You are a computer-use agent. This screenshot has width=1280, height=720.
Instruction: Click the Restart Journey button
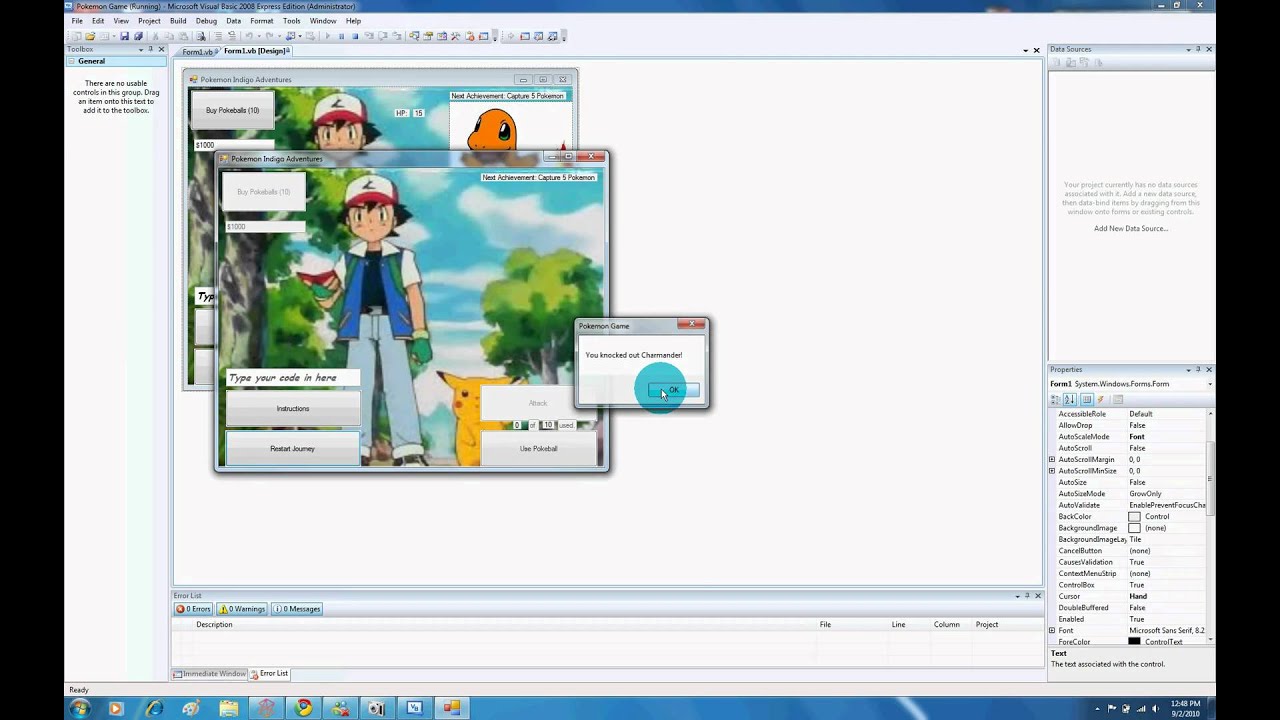pyautogui.click(x=292, y=448)
